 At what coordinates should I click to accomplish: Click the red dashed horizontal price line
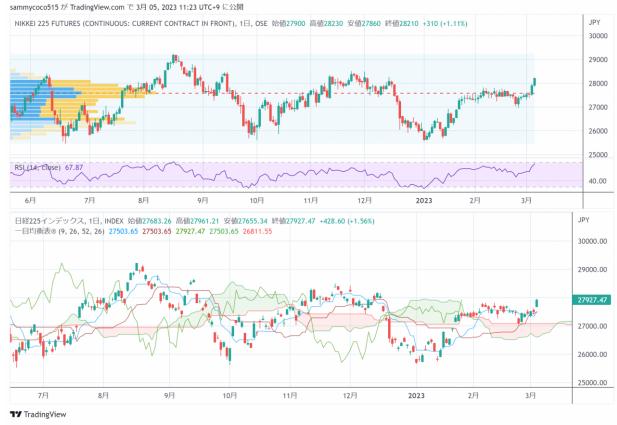(x=300, y=94)
